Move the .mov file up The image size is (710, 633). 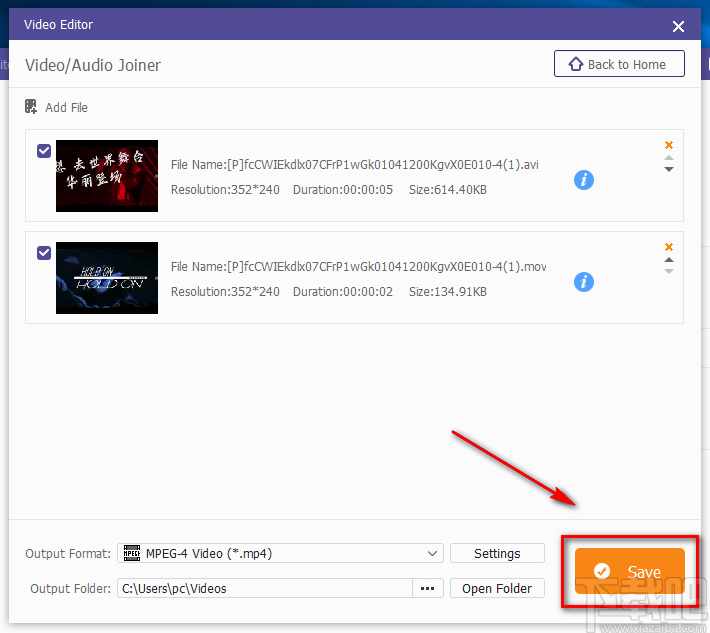[669, 260]
